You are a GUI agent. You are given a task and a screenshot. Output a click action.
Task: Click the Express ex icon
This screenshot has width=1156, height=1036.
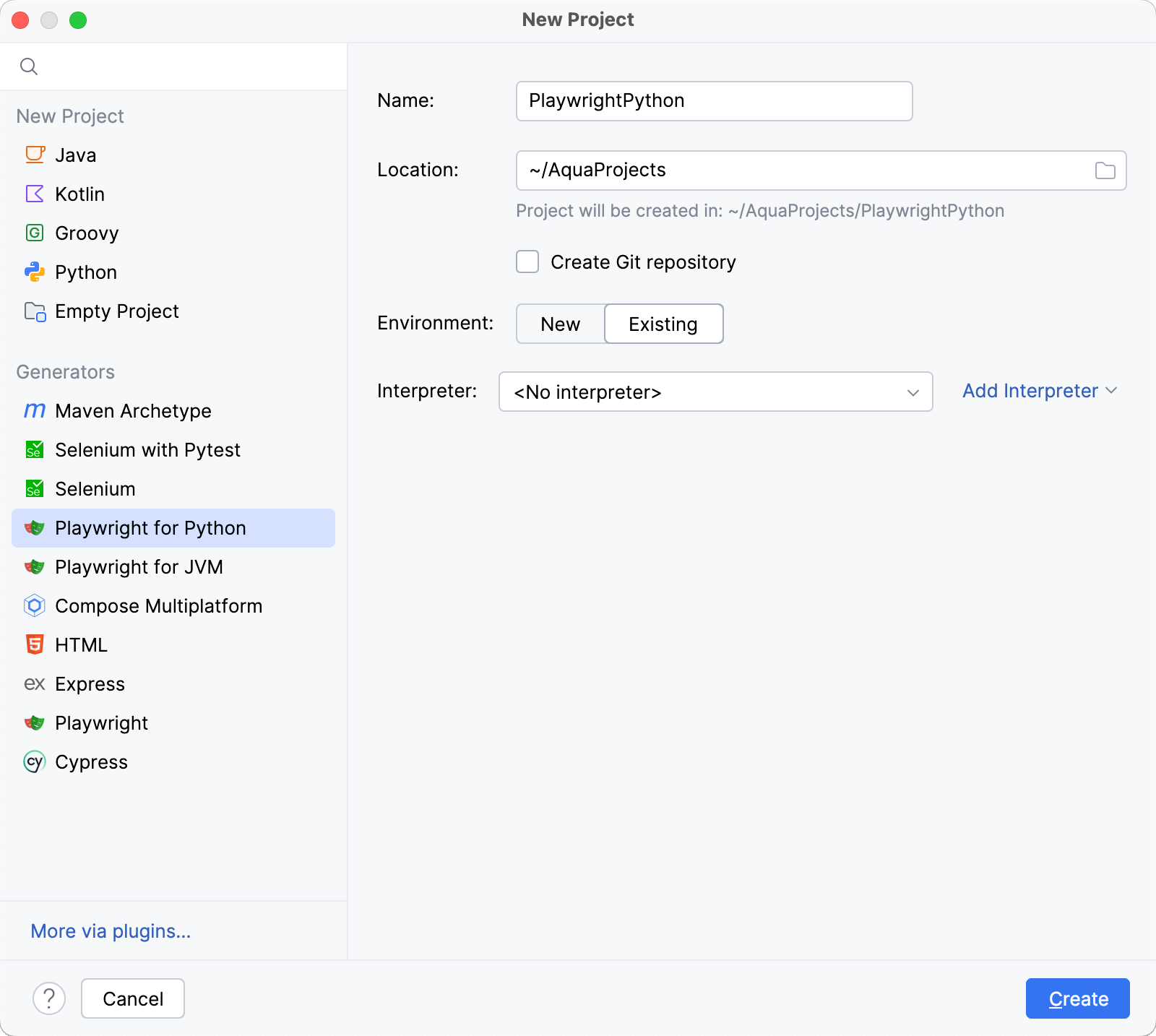pyautogui.click(x=35, y=683)
